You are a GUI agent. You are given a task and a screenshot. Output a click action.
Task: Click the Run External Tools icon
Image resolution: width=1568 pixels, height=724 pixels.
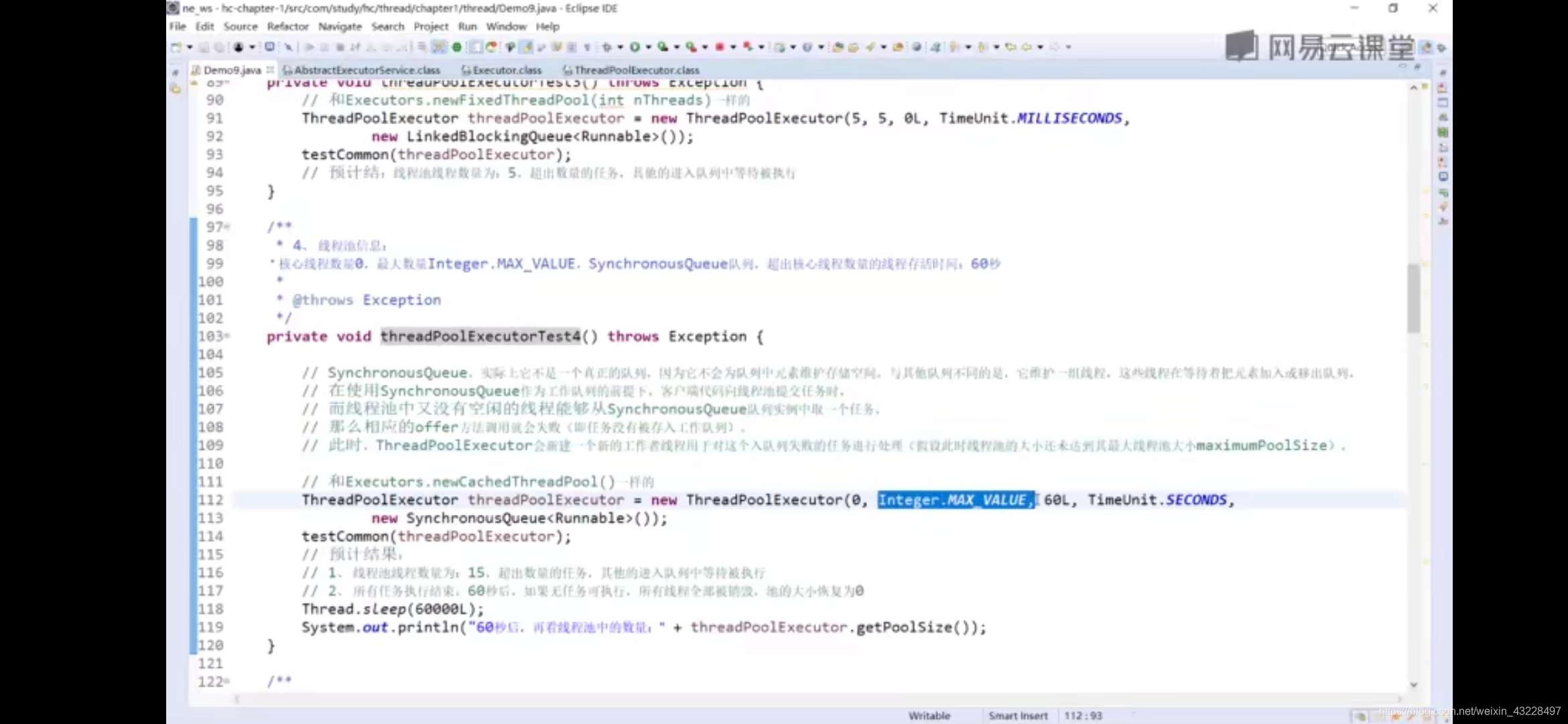(x=691, y=47)
